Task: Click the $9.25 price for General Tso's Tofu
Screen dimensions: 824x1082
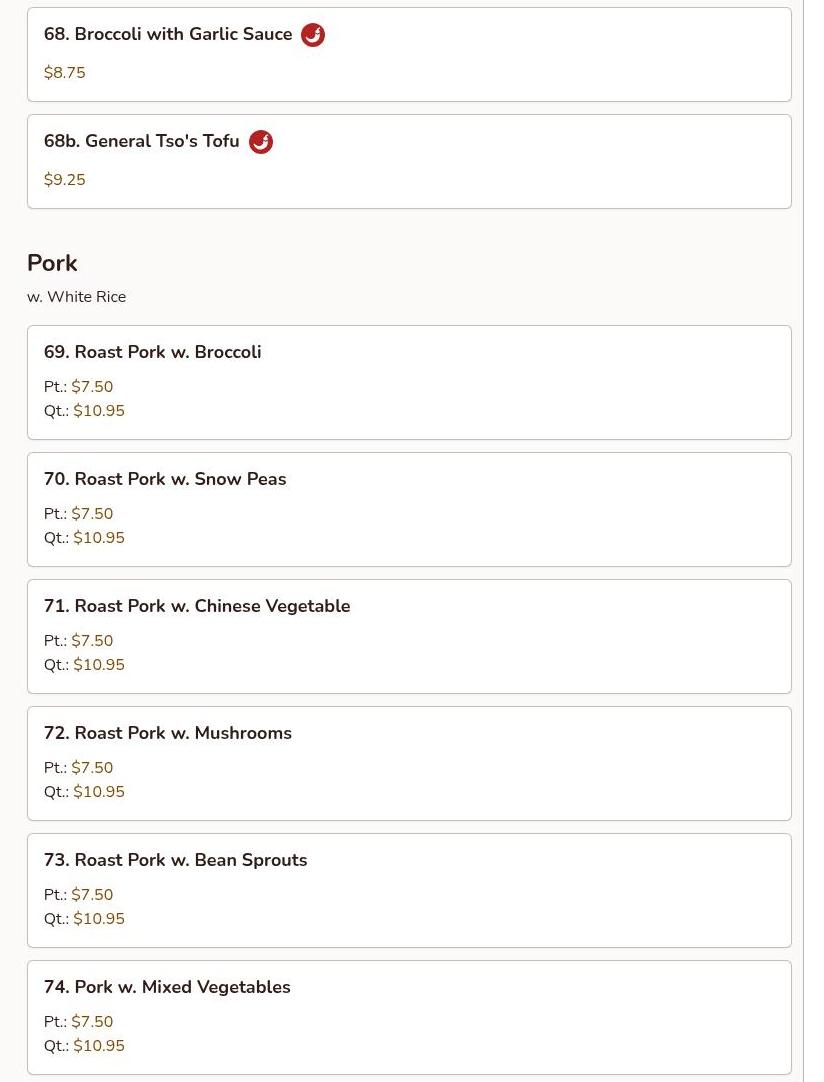Action: click(65, 180)
